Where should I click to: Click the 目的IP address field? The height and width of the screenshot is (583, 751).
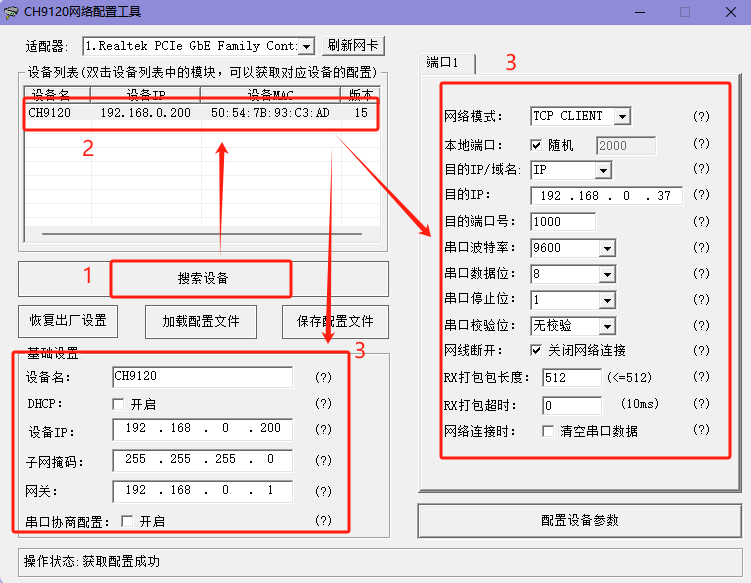(606, 195)
